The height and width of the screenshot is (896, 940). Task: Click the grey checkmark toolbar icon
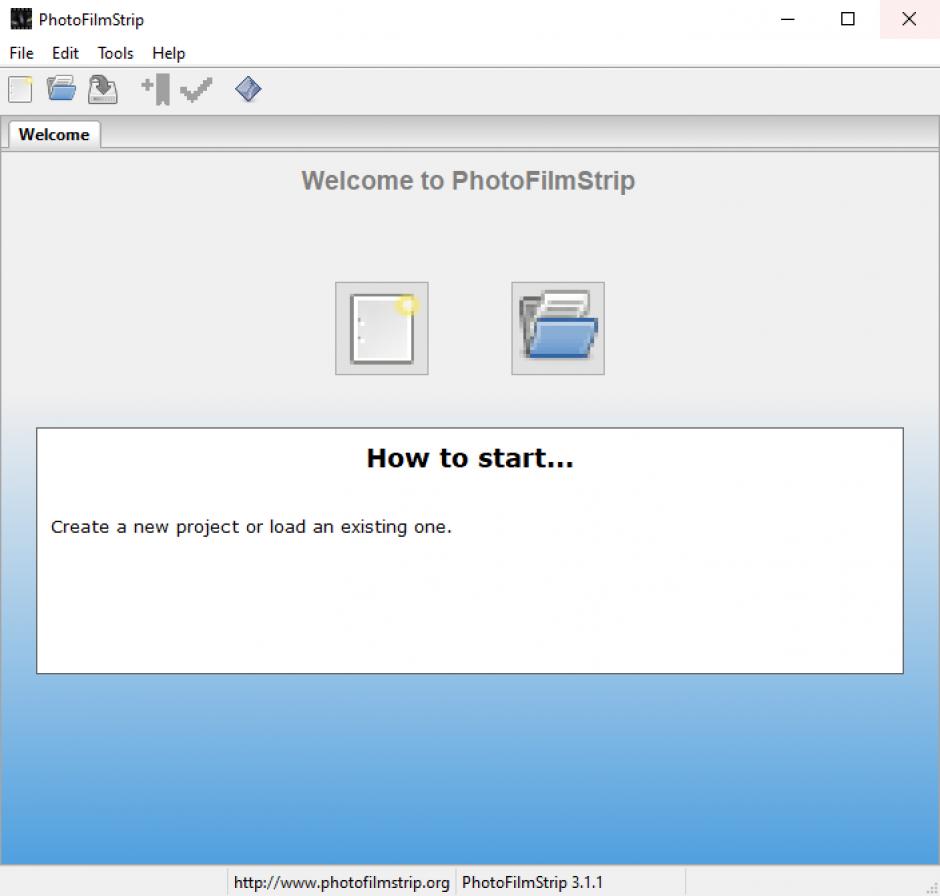196,90
